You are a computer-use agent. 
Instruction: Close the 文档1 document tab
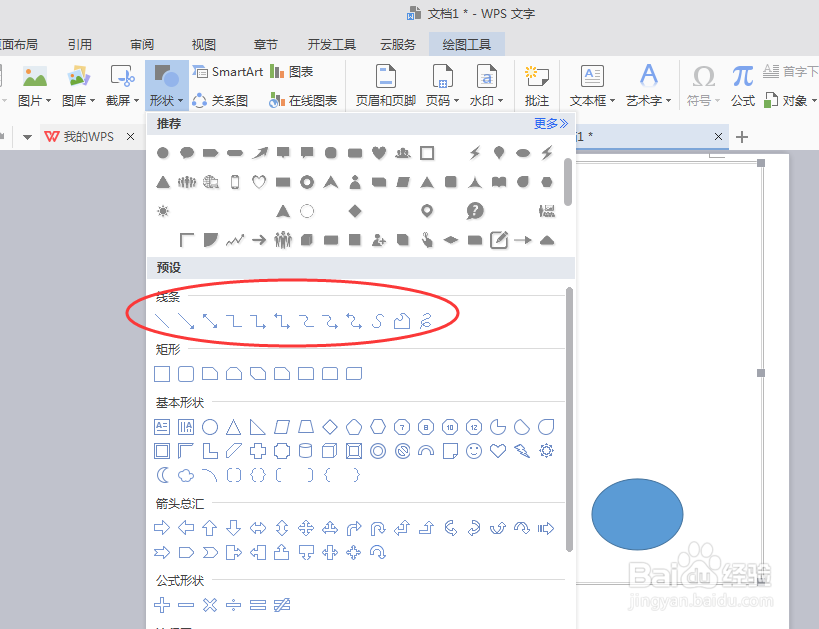click(718, 136)
